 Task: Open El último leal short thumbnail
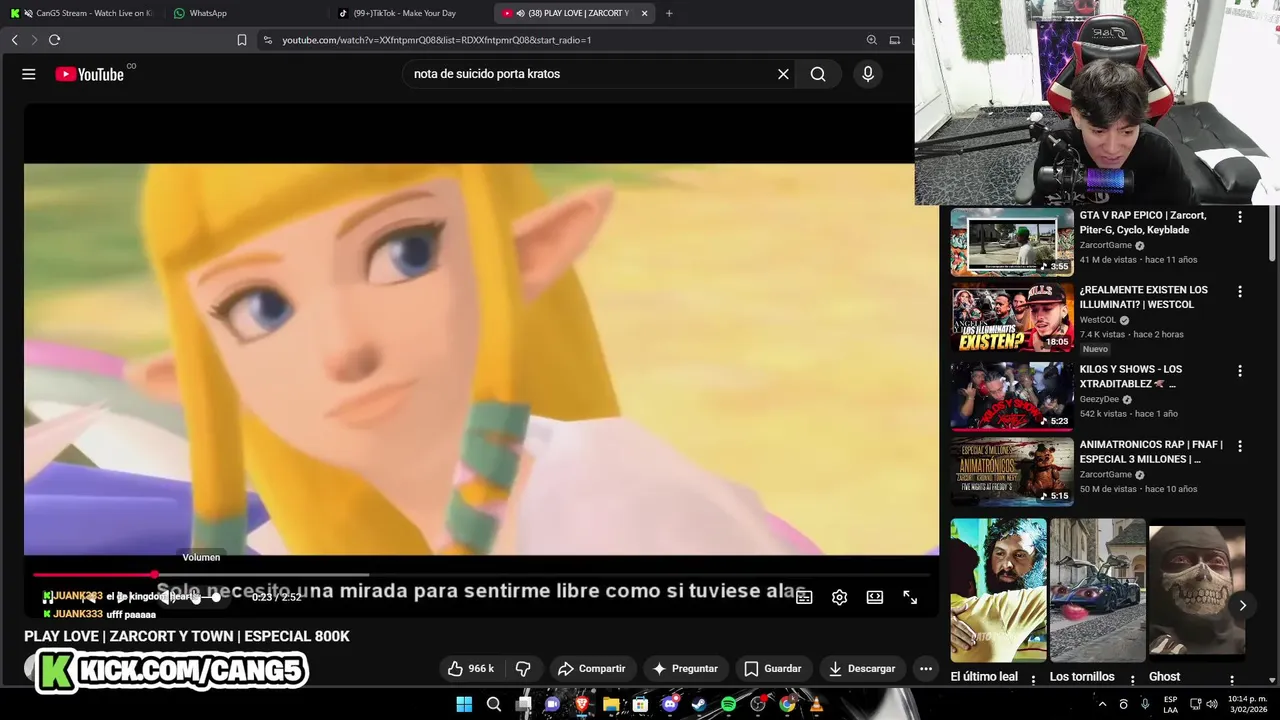(x=998, y=590)
